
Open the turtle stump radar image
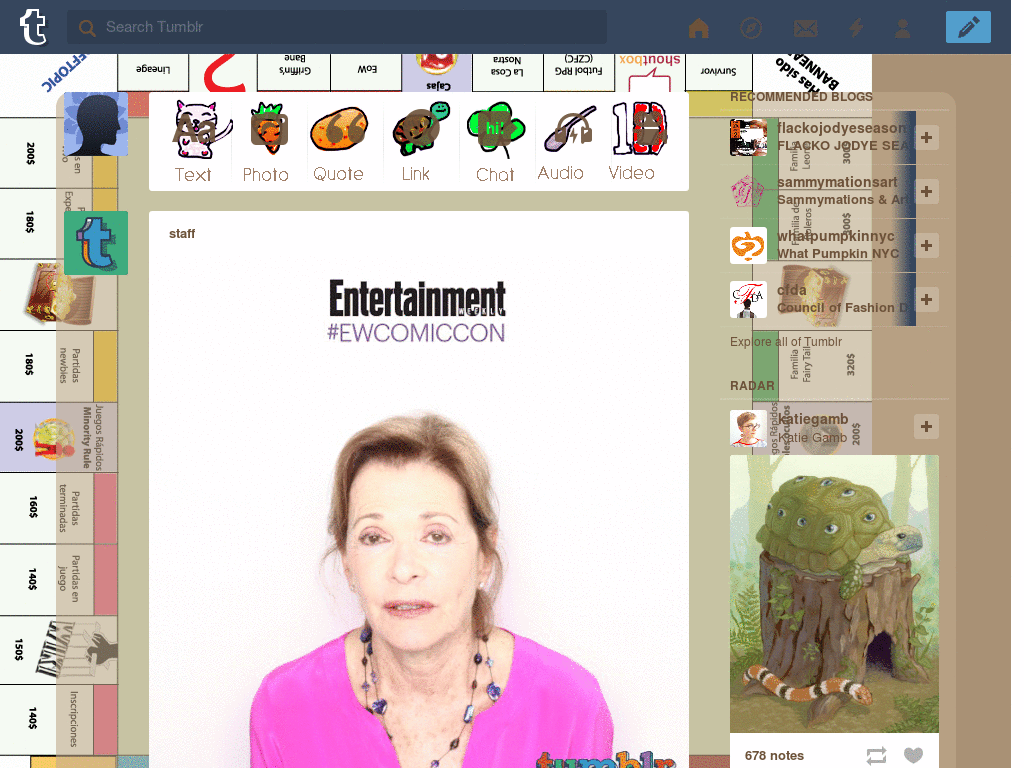834,594
